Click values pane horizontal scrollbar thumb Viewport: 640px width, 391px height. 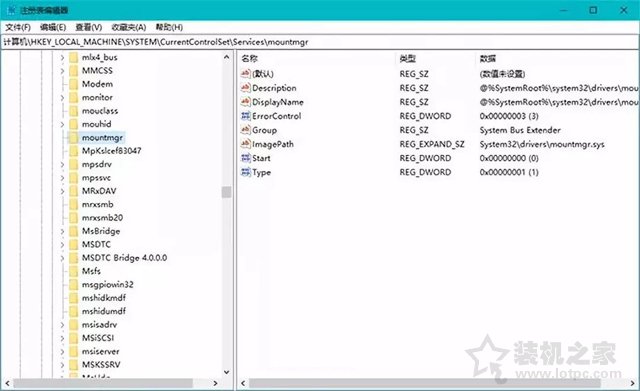pyautogui.click(x=424, y=383)
